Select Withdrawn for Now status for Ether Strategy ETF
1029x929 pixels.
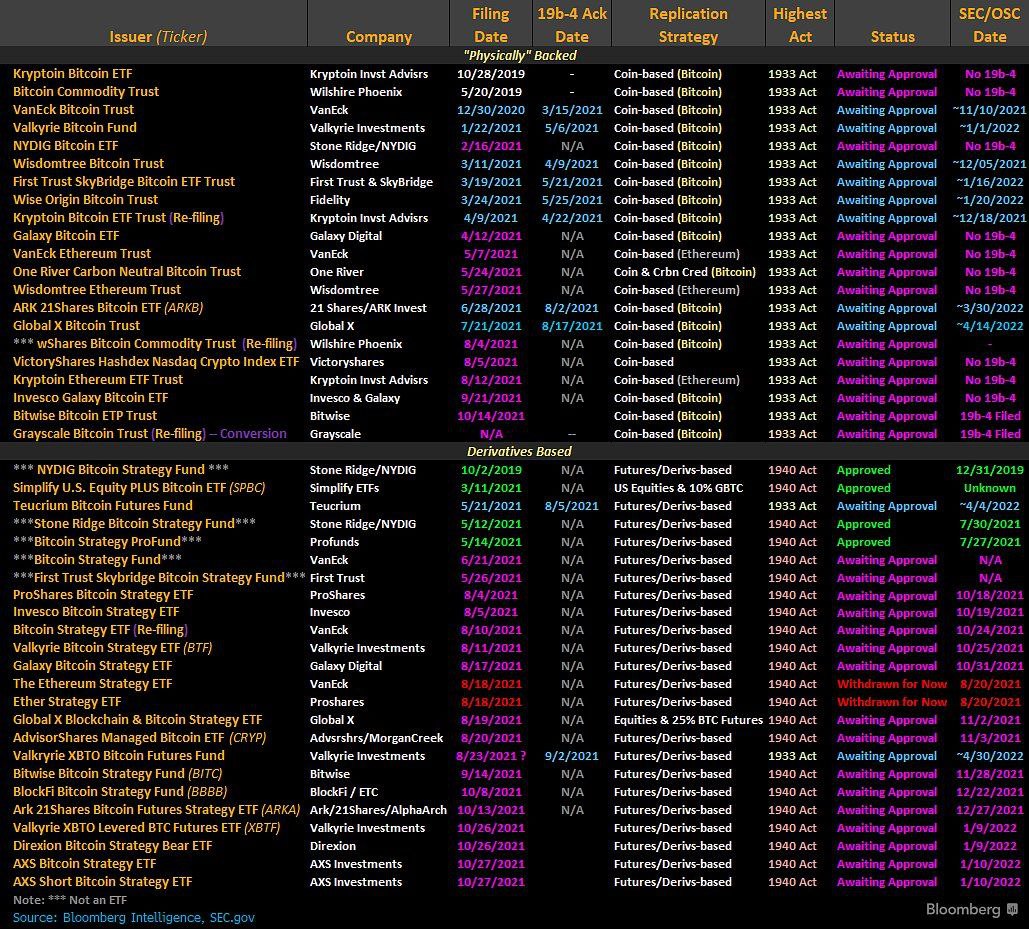tap(893, 702)
